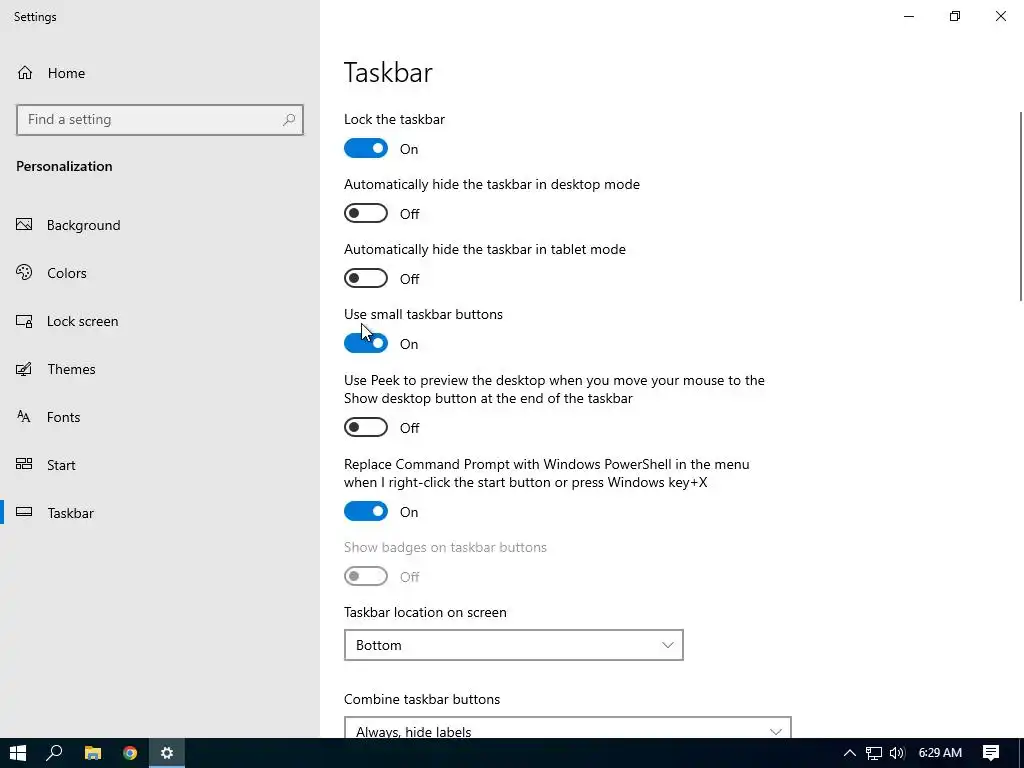Turn on Use Peek to preview desktop
The width and height of the screenshot is (1024, 768).
click(366, 427)
